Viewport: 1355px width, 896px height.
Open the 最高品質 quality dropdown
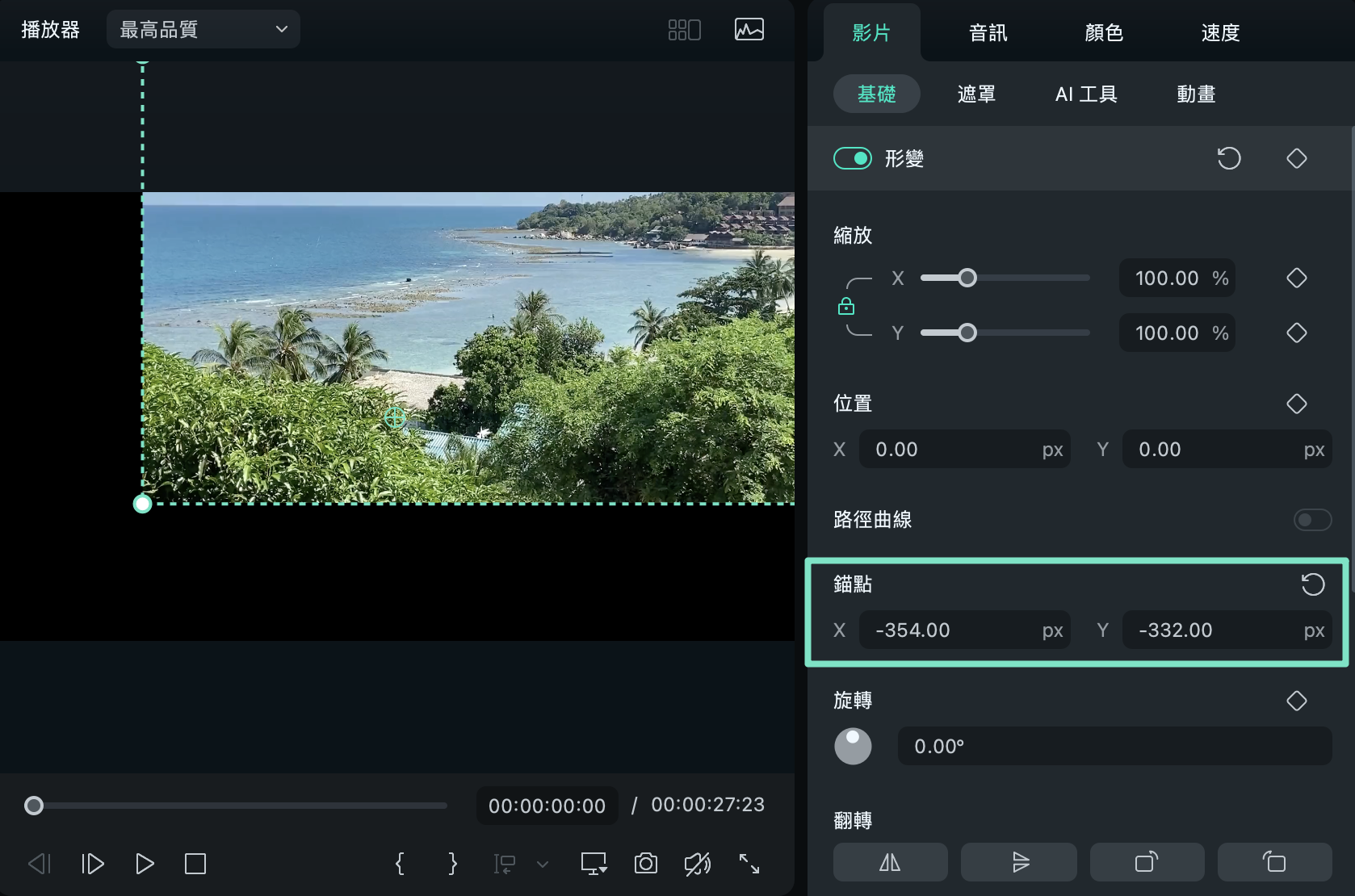203,30
